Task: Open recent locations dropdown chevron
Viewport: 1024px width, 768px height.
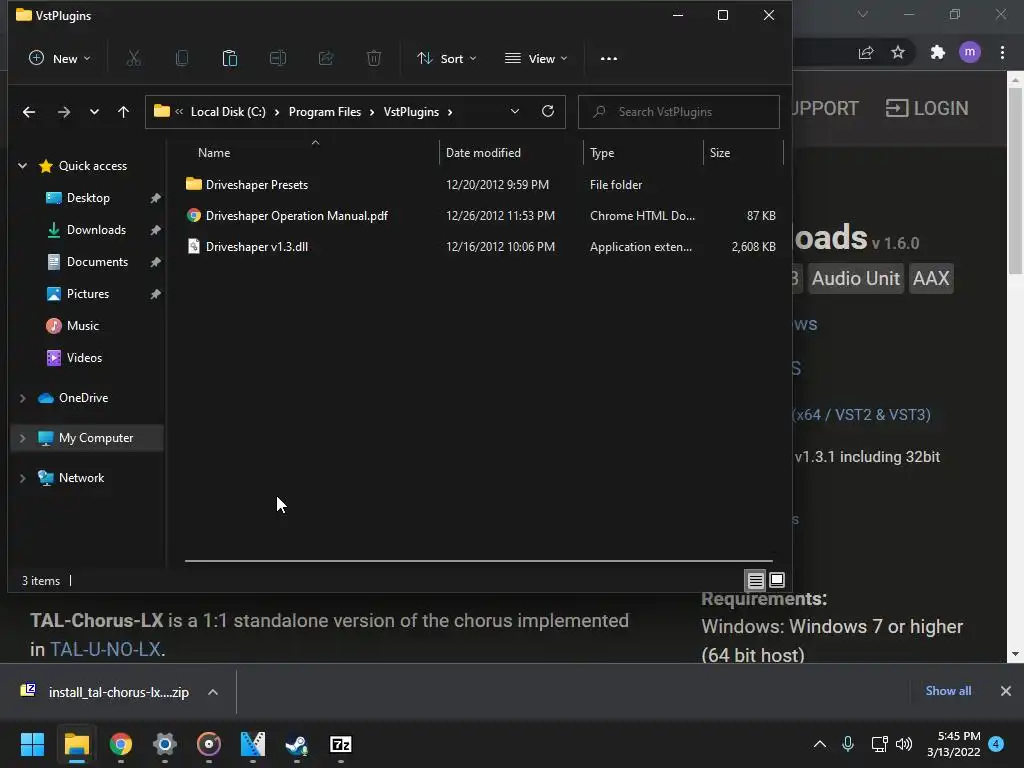Action: coord(94,112)
